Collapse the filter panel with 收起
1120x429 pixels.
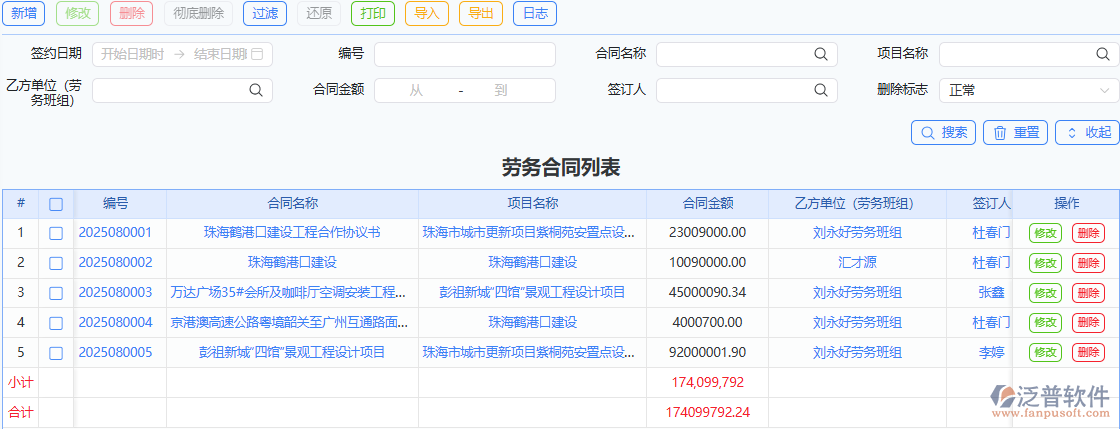(x=1088, y=133)
